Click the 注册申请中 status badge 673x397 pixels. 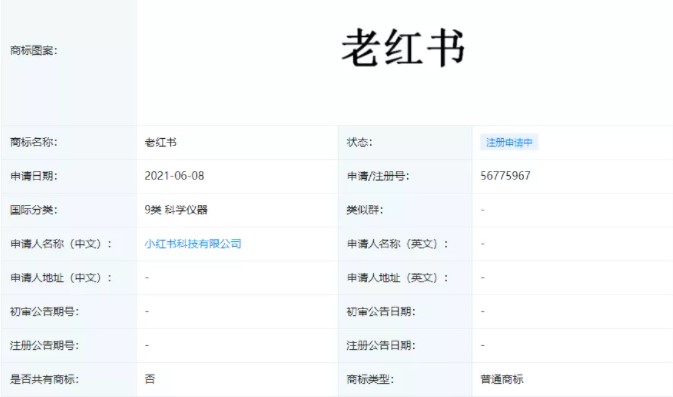click(x=509, y=142)
